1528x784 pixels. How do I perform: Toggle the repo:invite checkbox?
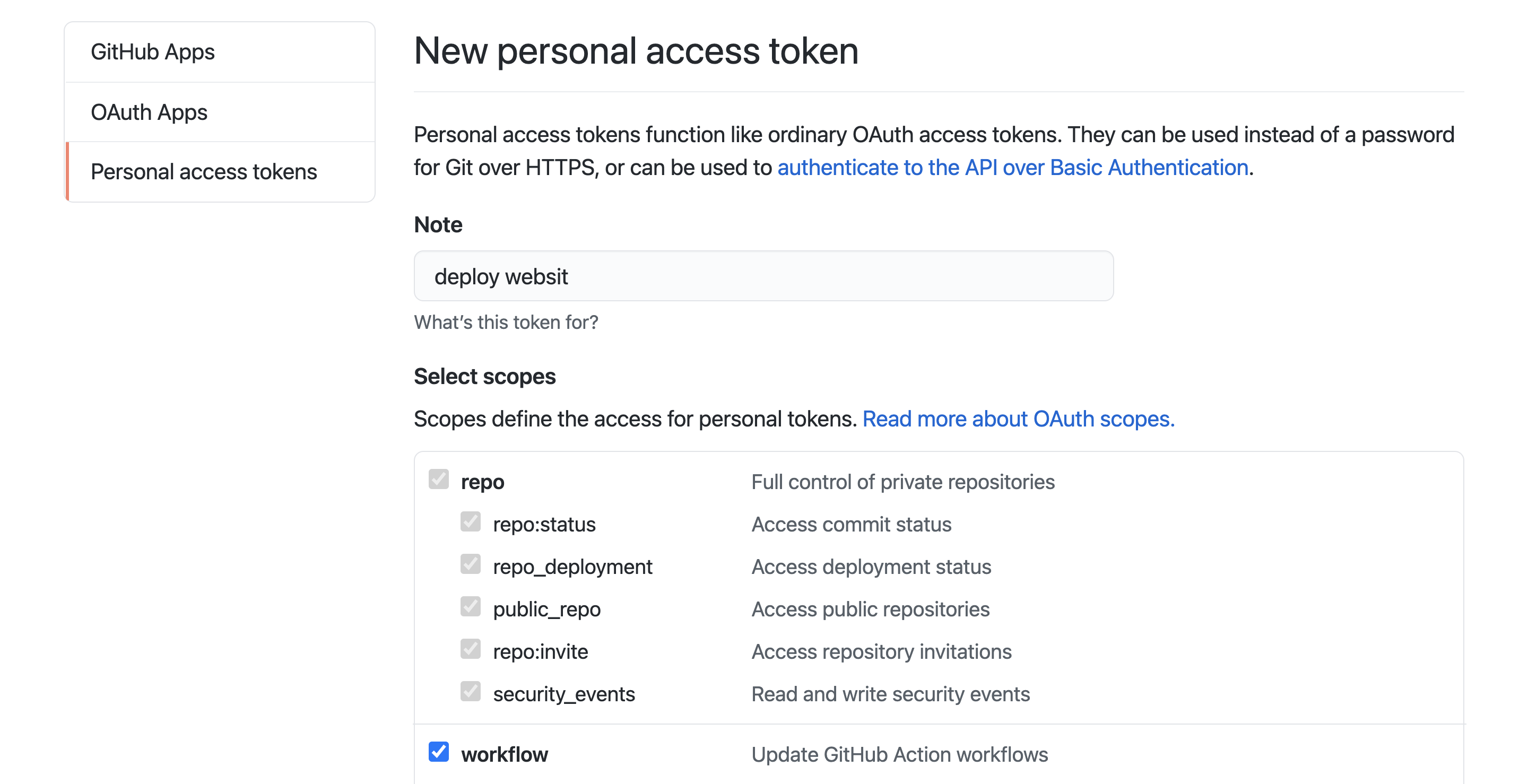click(x=471, y=650)
